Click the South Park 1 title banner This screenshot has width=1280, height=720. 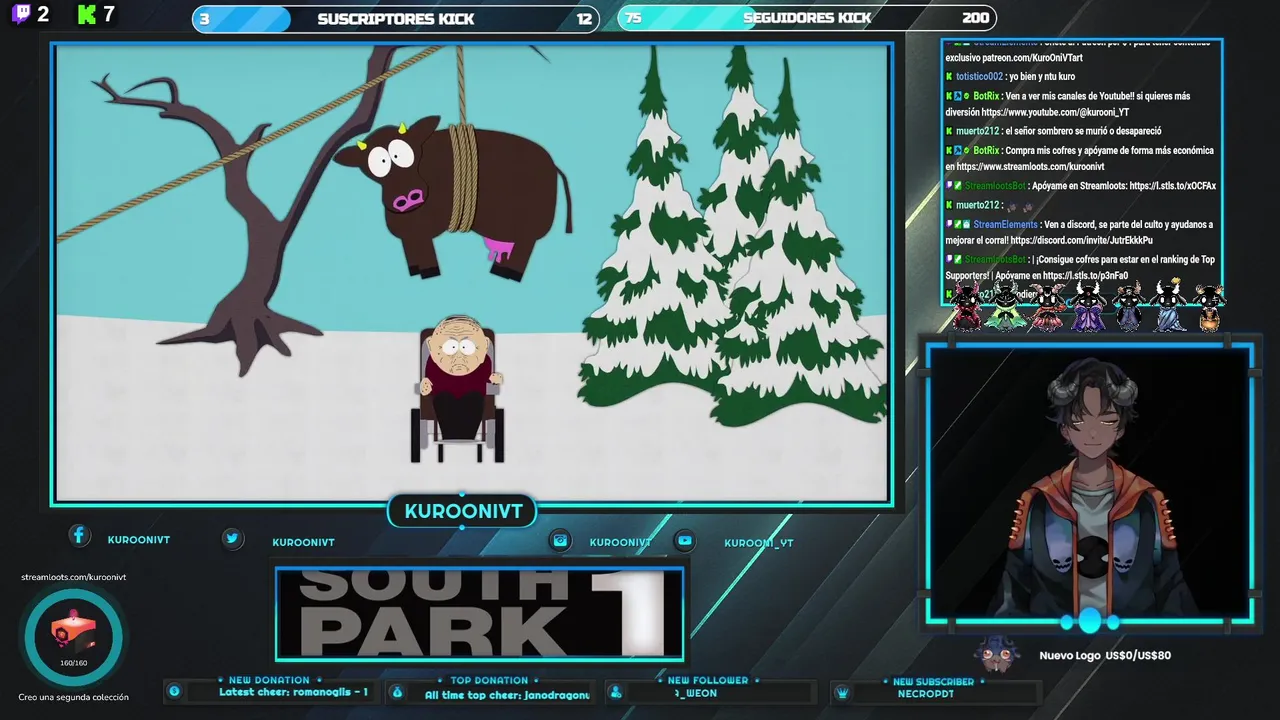pyautogui.click(x=480, y=614)
